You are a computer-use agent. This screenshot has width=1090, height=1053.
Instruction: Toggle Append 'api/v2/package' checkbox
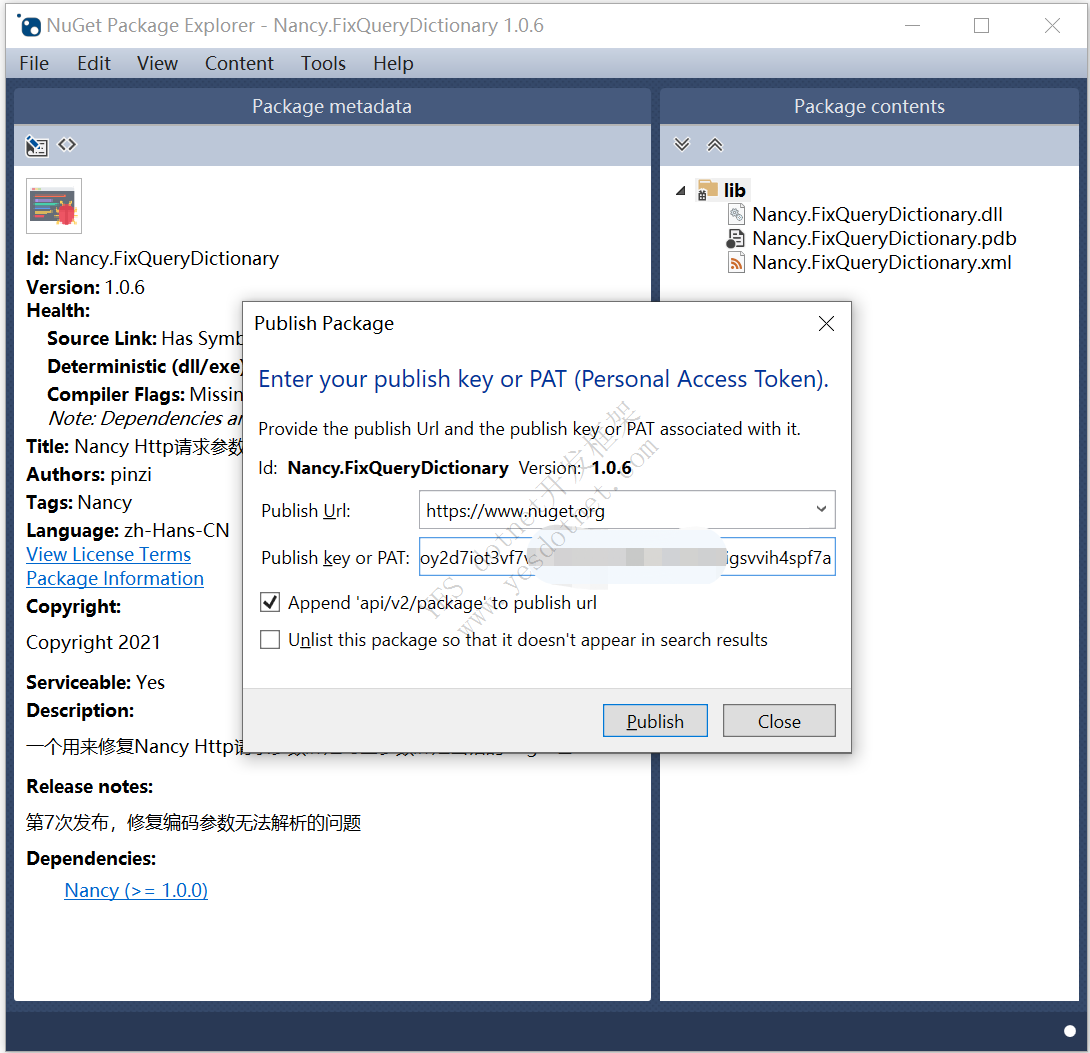point(270,602)
